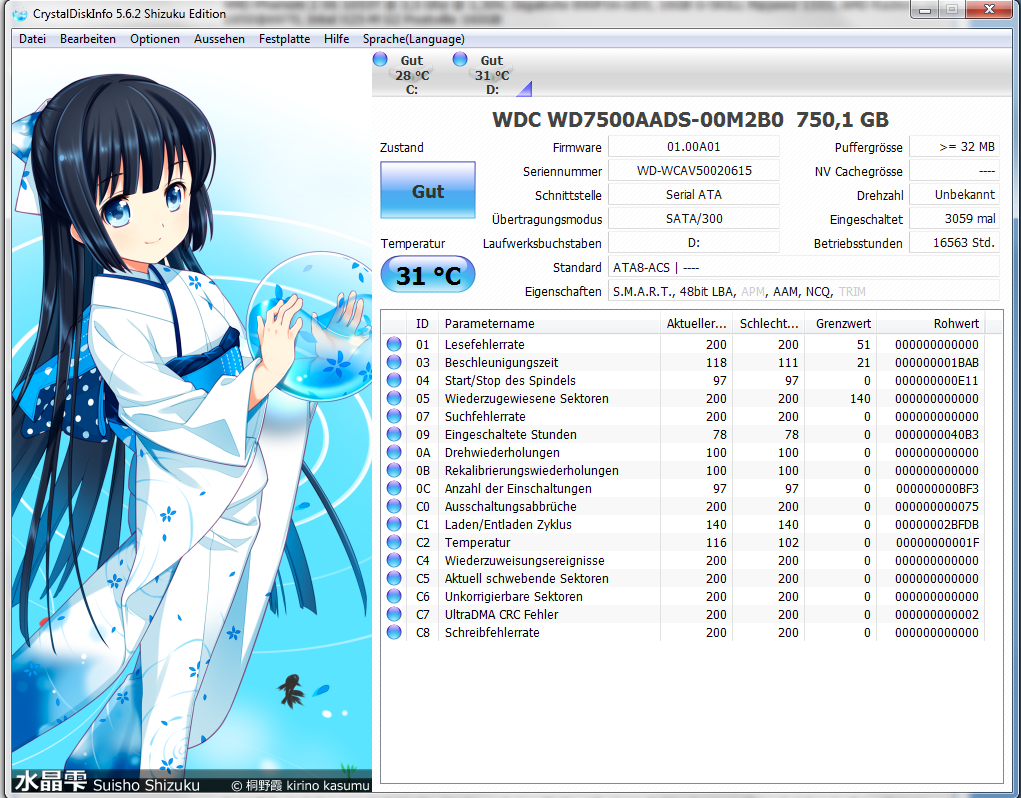Click the Wiederzugewiesene Sektoren parameter name
The height and width of the screenshot is (798, 1021).
click(526, 398)
